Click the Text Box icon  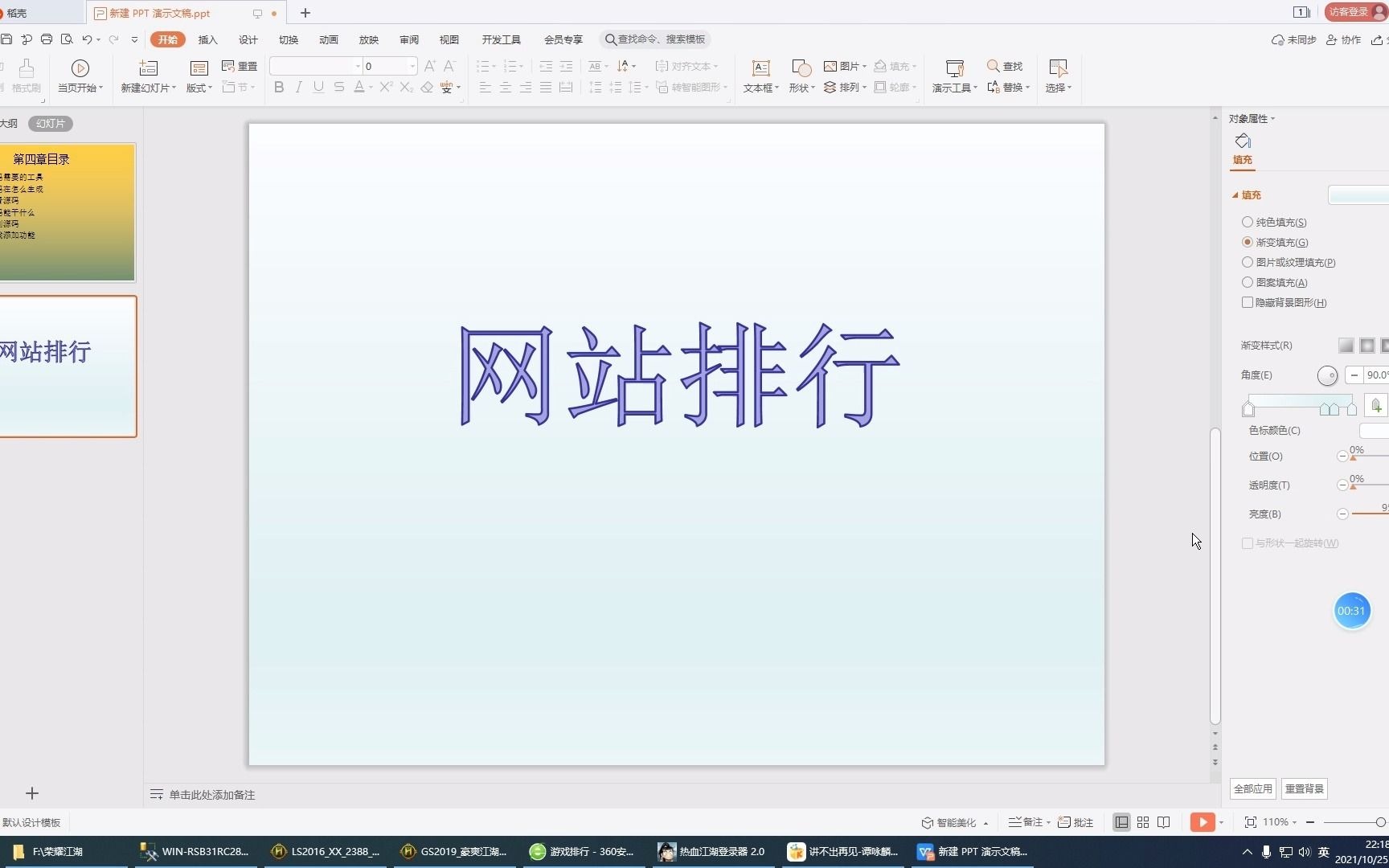point(760,68)
